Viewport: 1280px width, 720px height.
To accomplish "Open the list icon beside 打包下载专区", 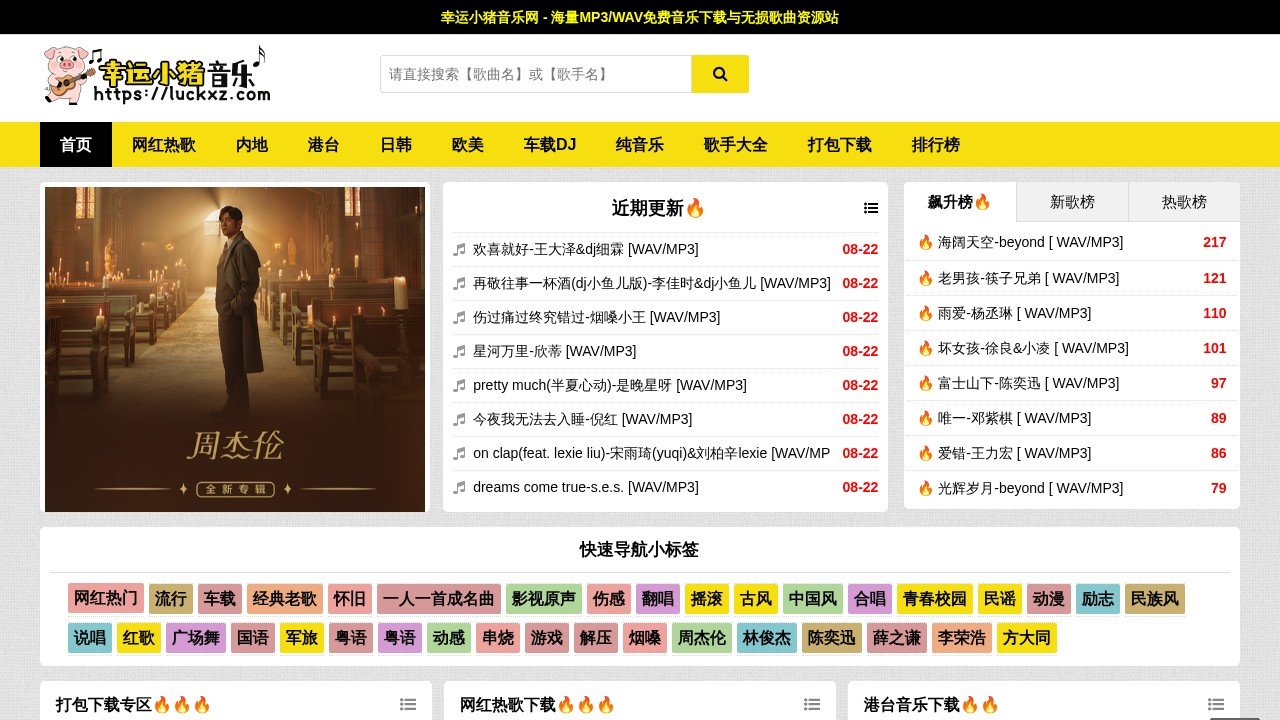I will pos(408,705).
